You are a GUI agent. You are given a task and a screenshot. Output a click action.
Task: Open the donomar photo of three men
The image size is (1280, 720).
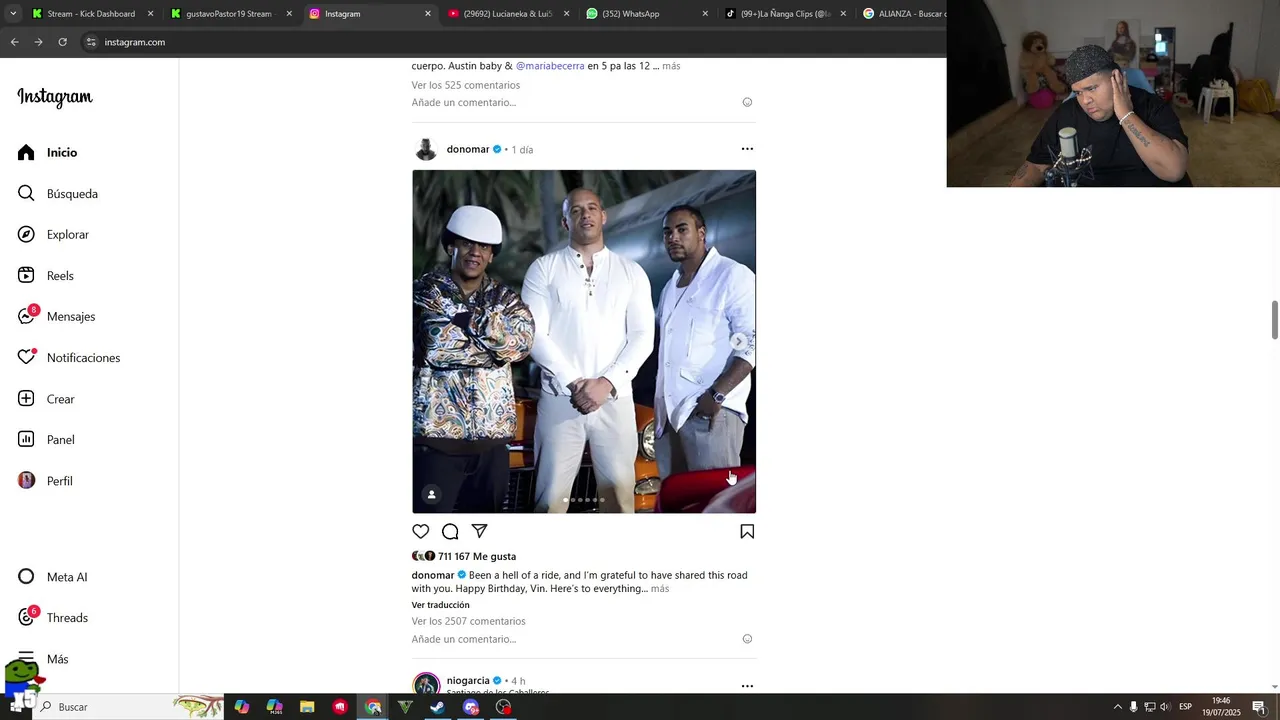[x=584, y=341]
